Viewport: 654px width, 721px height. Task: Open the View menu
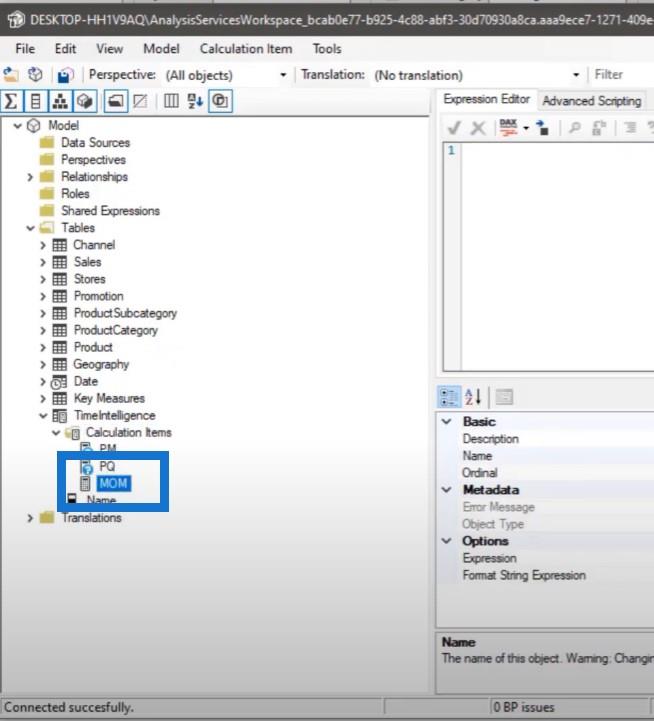(x=109, y=49)
